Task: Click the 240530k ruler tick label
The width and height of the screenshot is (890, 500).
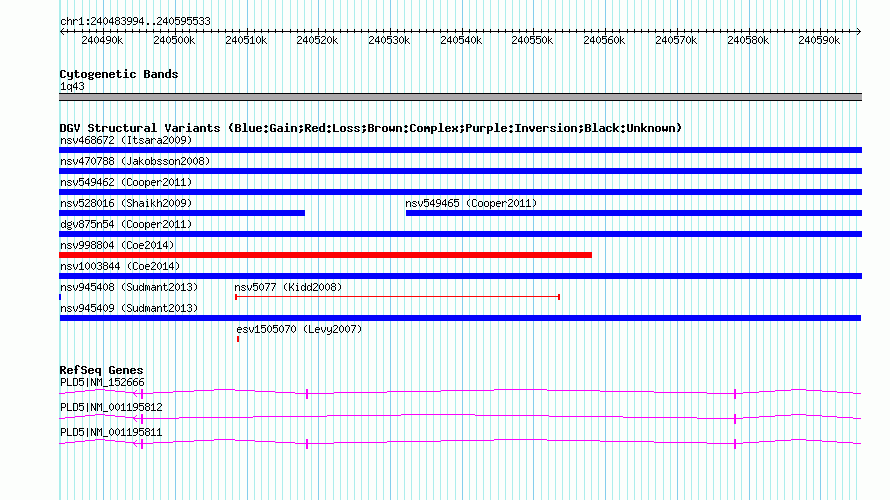Action: [x=389, y=40]
